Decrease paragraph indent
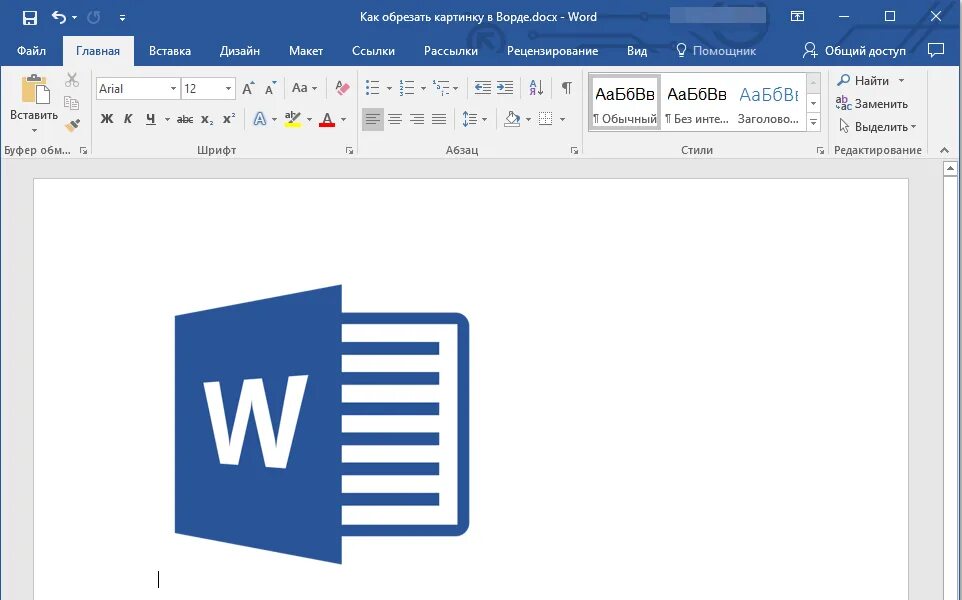The width and height of the screenshot is (962, 600). 483,88
